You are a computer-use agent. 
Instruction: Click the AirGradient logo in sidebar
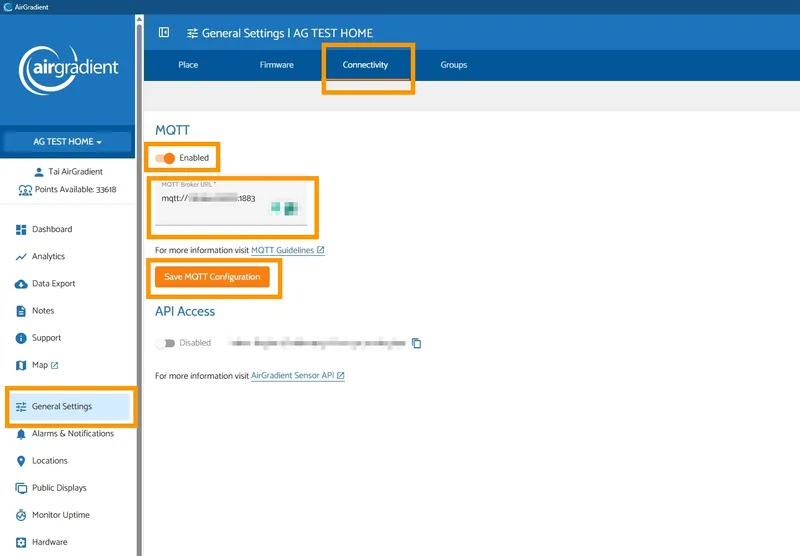tap(68, 70)
